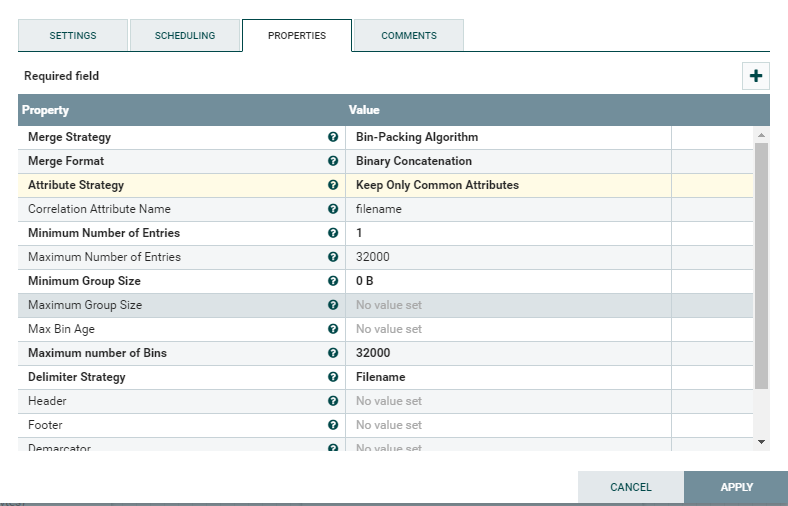Open the Comments tab
Viewport: 788px width, 506px height.
409,35
